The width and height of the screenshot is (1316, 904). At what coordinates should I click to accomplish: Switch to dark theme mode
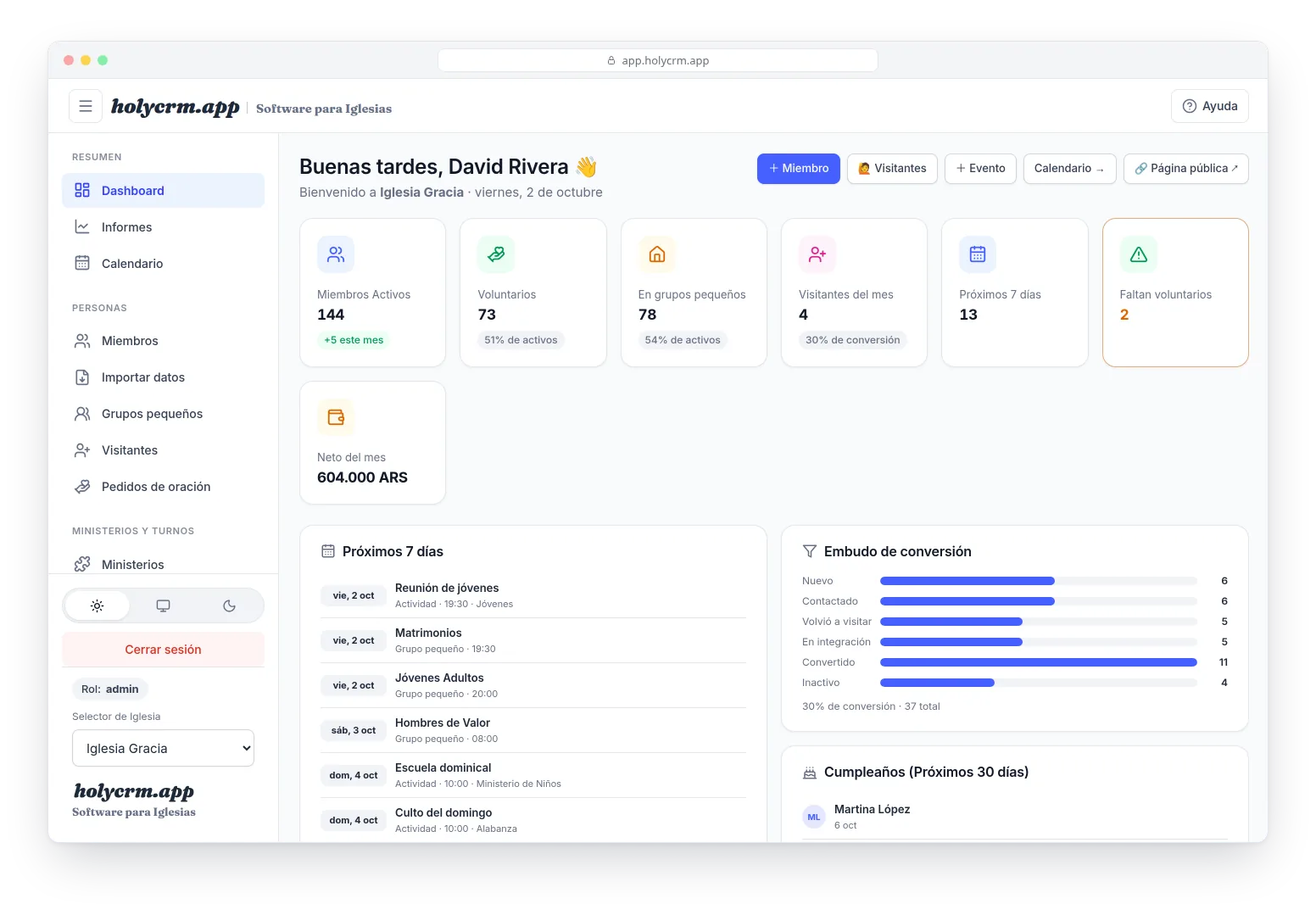point(229,605)
